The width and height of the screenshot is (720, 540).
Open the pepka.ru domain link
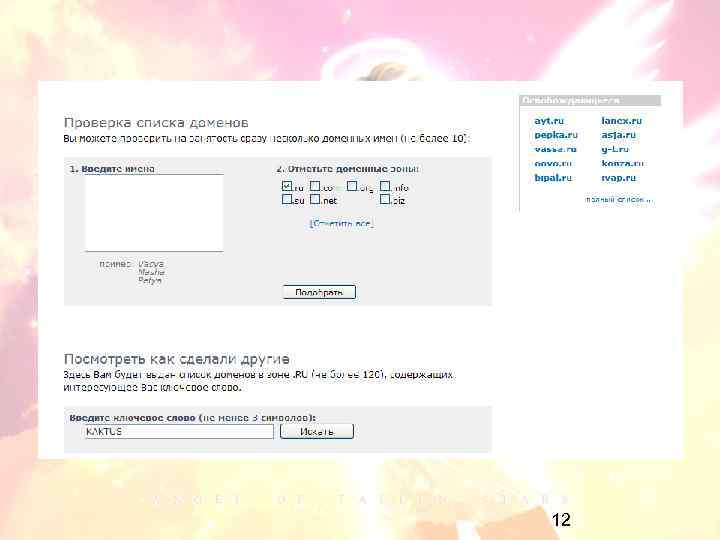556,135
